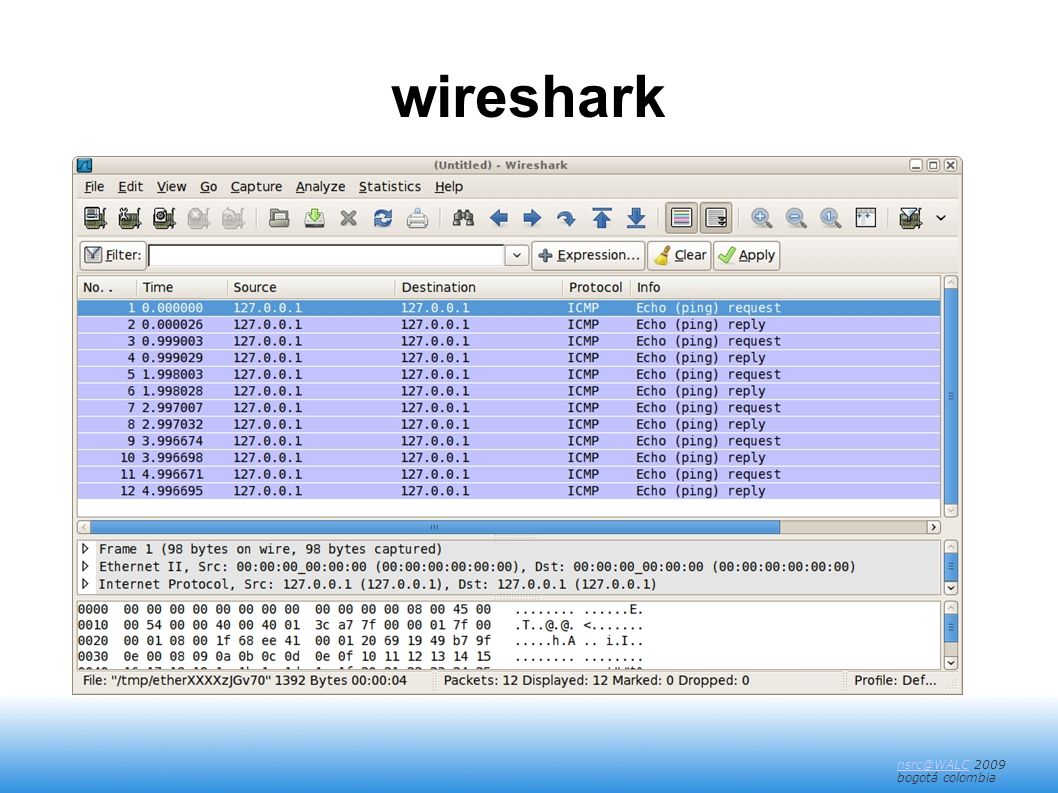Sort by the Source column header
Viewport: 1058px width, 793px height.
pyautogui.click(x=311, y=288)
